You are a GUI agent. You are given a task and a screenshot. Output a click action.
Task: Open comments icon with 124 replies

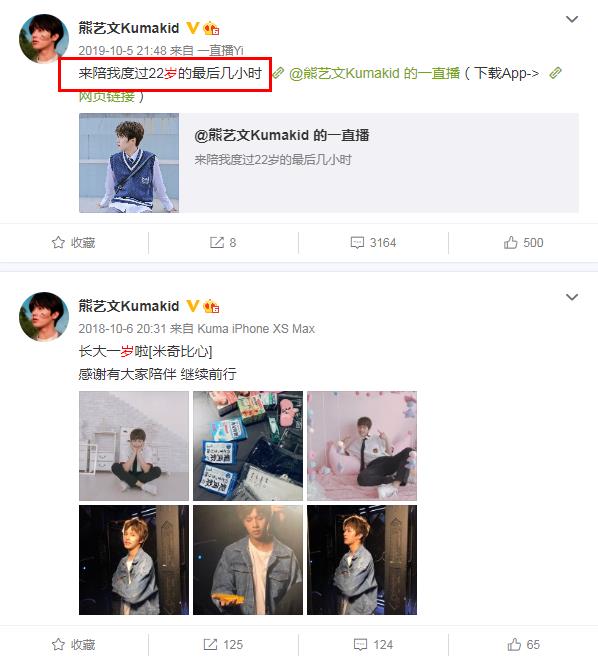click(360, 645)
